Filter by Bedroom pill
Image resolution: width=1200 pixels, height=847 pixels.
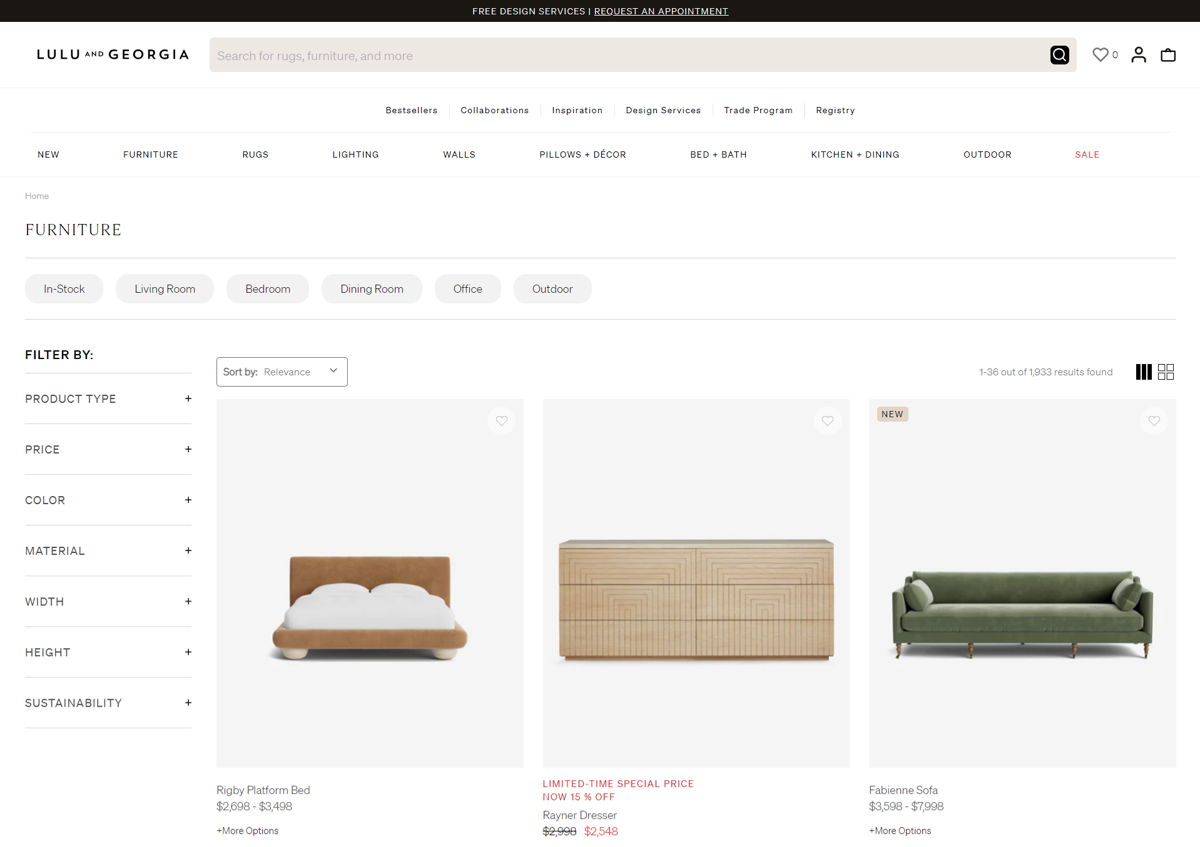click(268, 289)
